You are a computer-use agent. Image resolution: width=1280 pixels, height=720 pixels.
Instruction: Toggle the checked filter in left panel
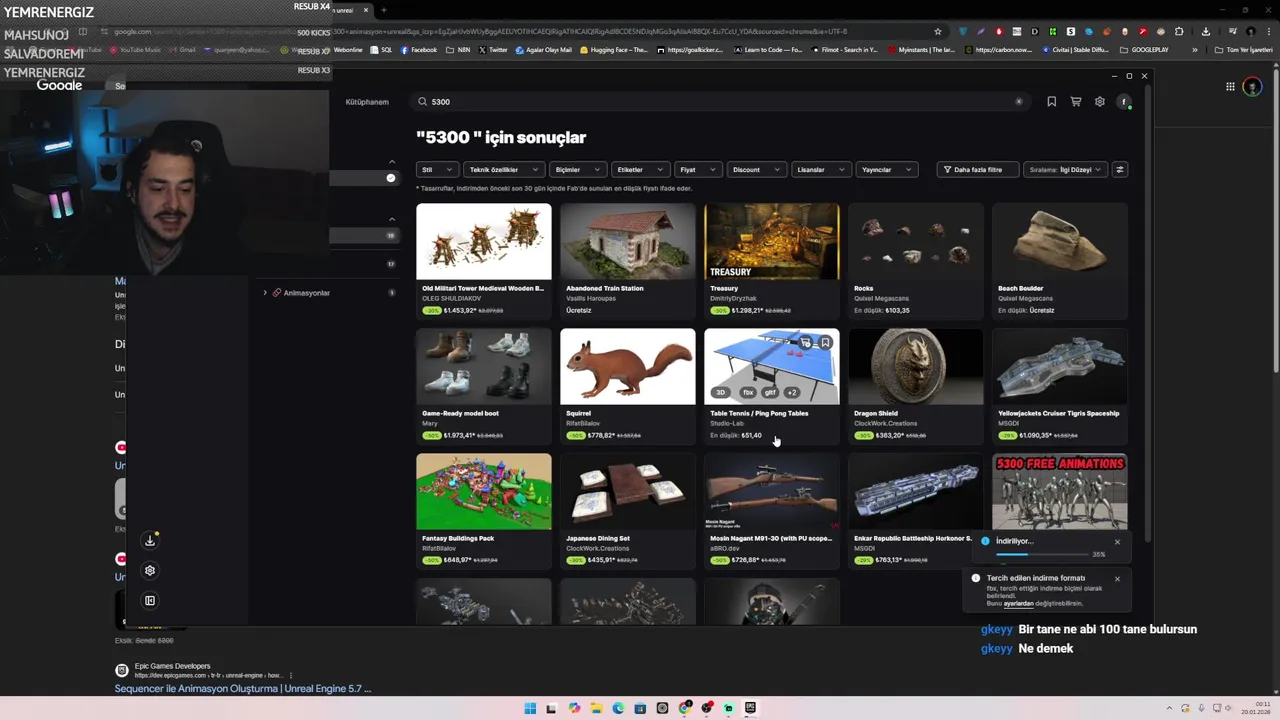pyautogui.click(x=391, y=178)
